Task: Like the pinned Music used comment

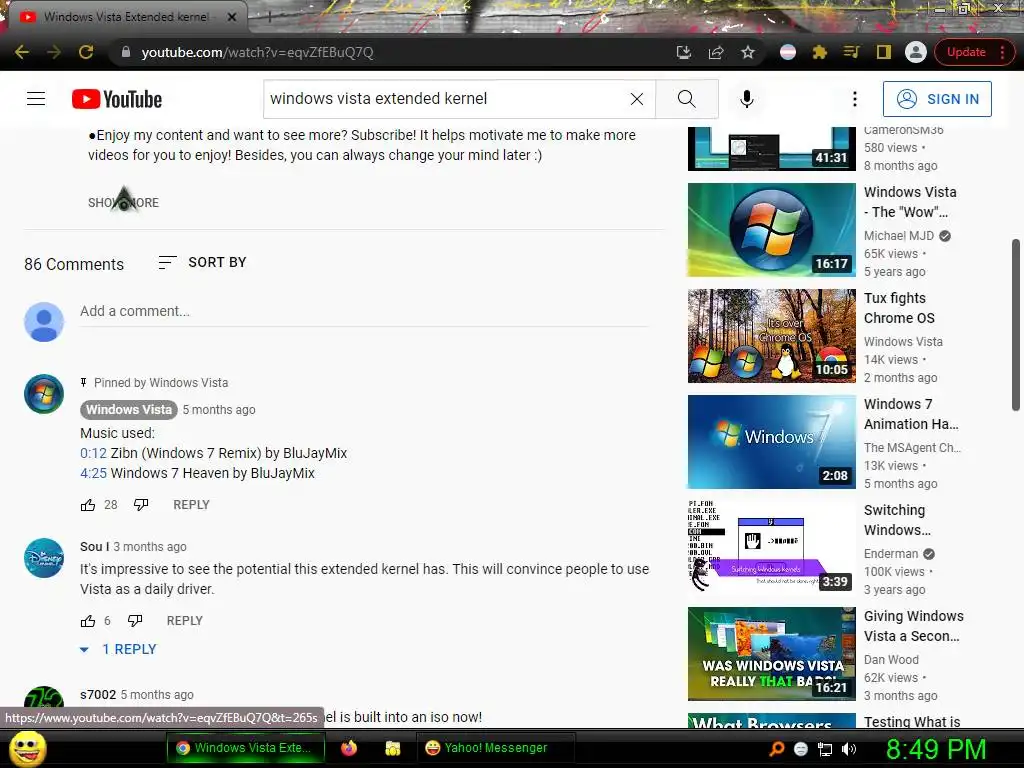Action: coord(88,505)
